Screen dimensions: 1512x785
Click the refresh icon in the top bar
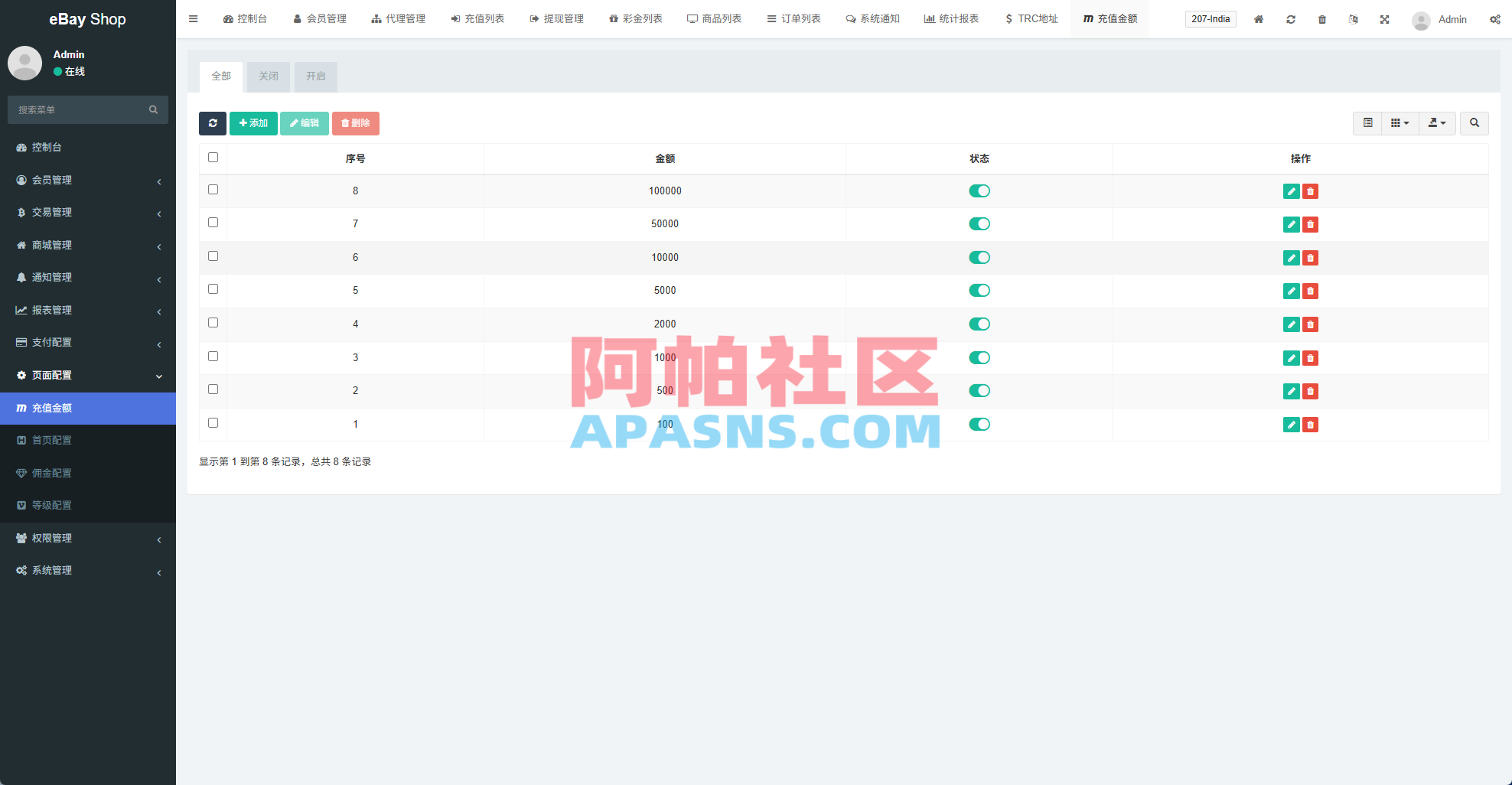[1291, 19]
